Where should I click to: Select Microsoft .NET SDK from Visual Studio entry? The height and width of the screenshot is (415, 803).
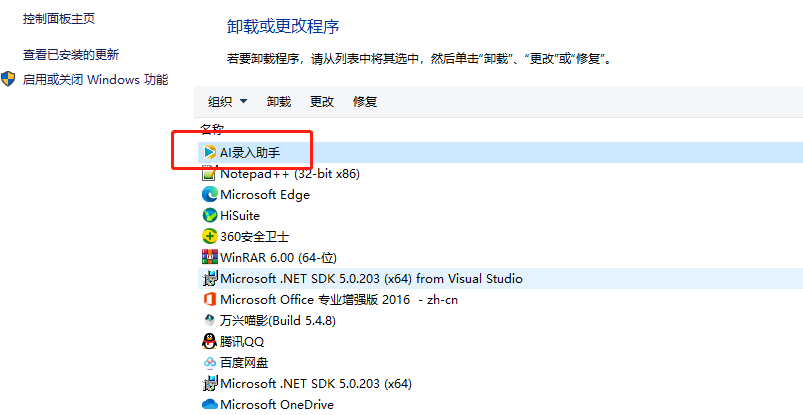(501, 279)
